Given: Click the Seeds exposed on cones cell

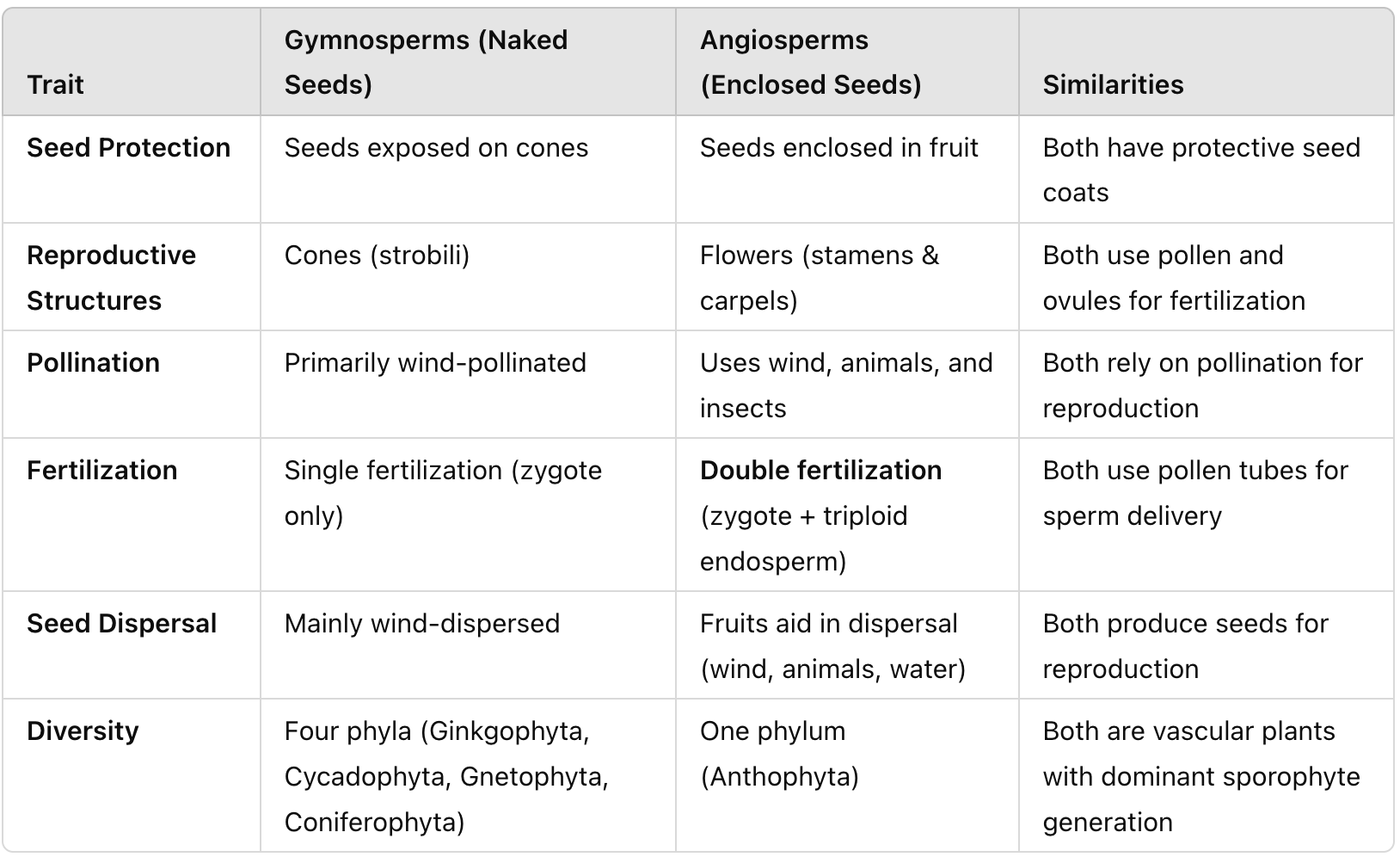Looking at the screenshot, I should (x=436, y=147).
